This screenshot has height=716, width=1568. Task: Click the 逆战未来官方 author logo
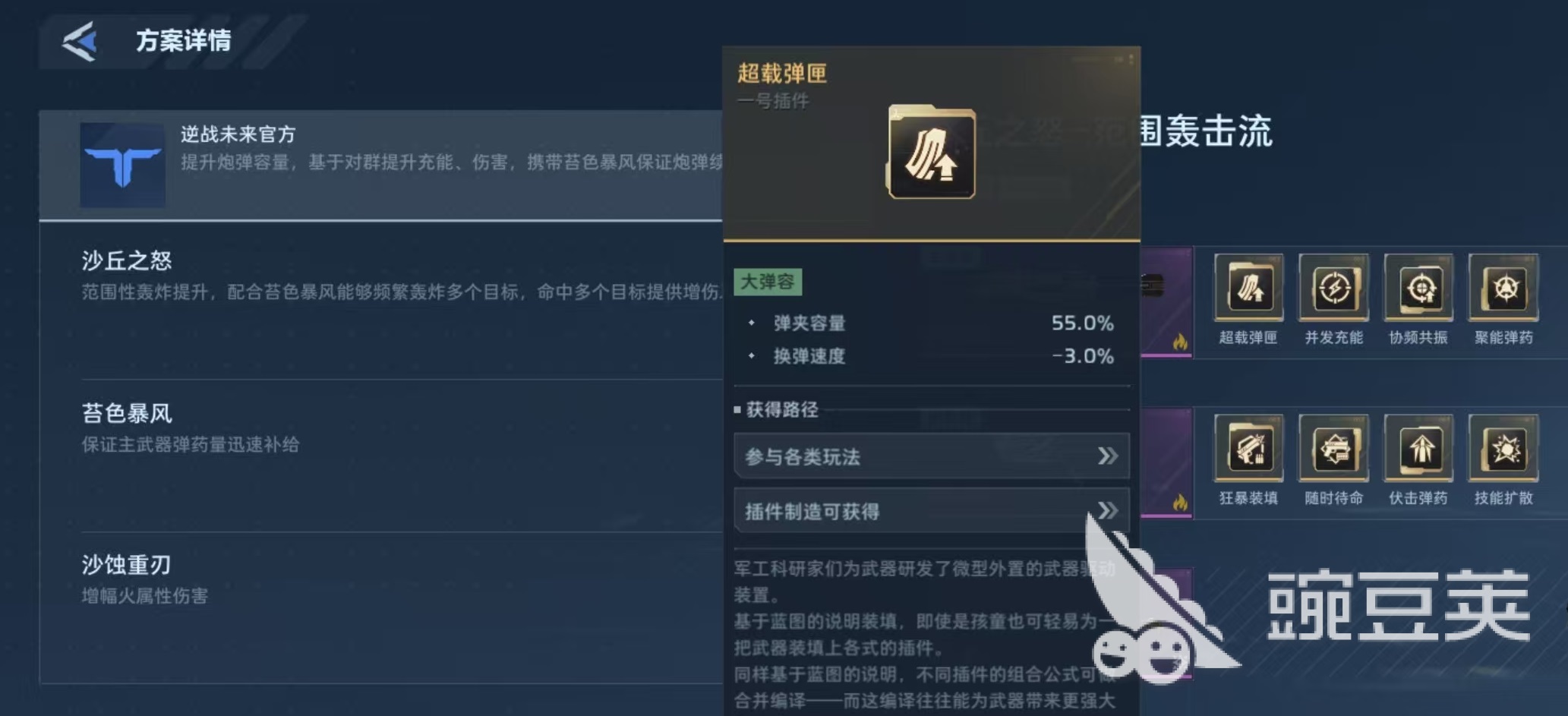[122, 166]
